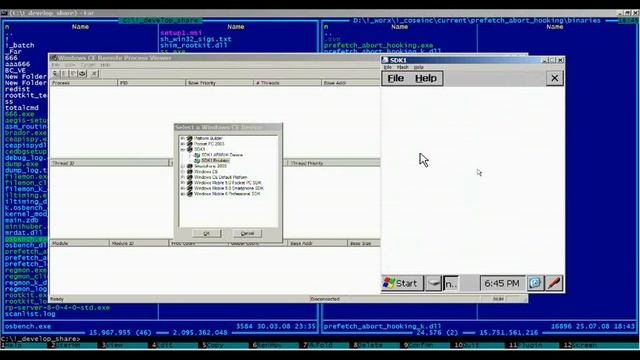Expand the Pocket PC 2003 tree node

182,144
